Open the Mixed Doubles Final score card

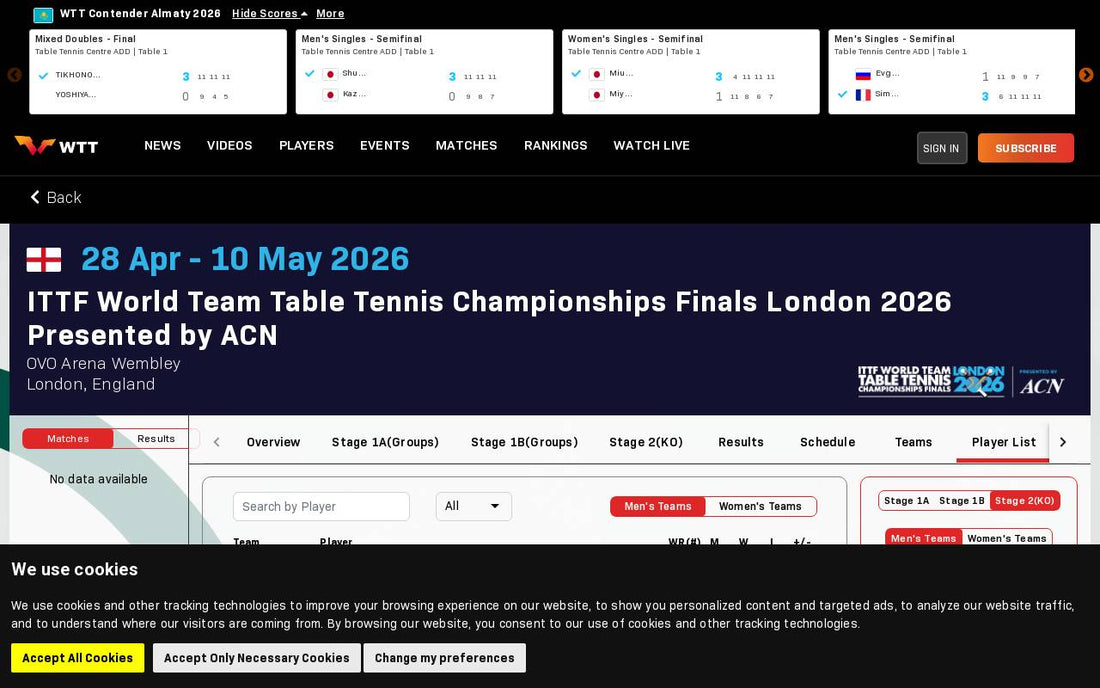pos(158,72)
